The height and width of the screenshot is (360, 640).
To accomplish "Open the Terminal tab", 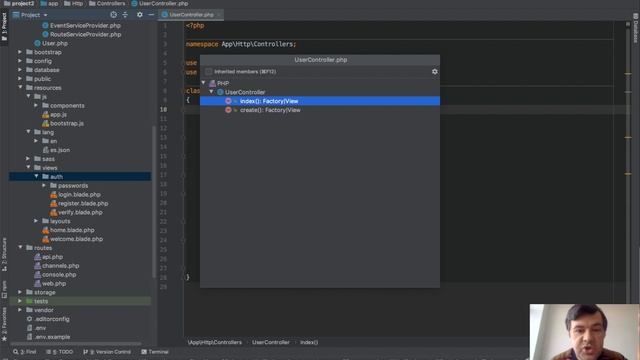I will (x=155, y=352).
